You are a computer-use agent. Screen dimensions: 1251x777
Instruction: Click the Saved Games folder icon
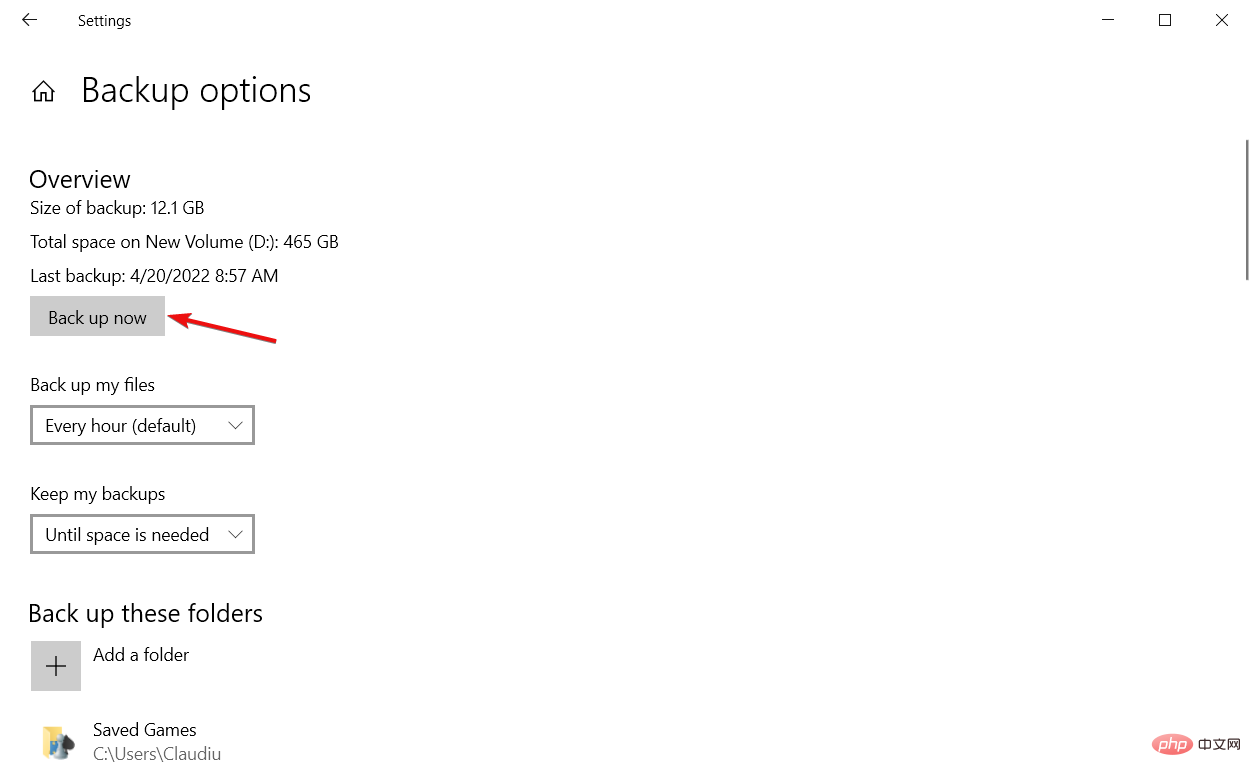click(58, 742)
